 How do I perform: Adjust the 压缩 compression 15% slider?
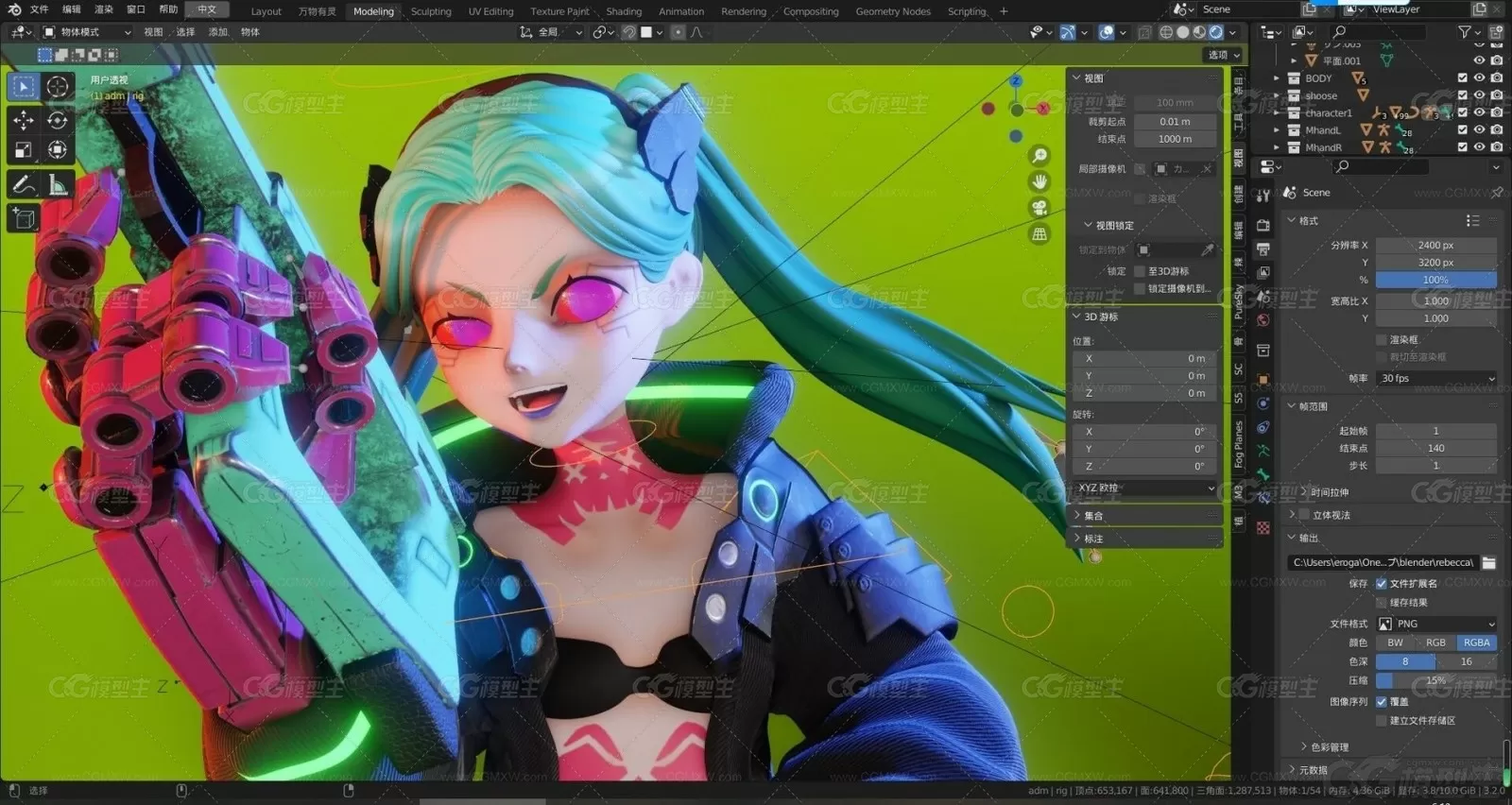(1436, 680)
